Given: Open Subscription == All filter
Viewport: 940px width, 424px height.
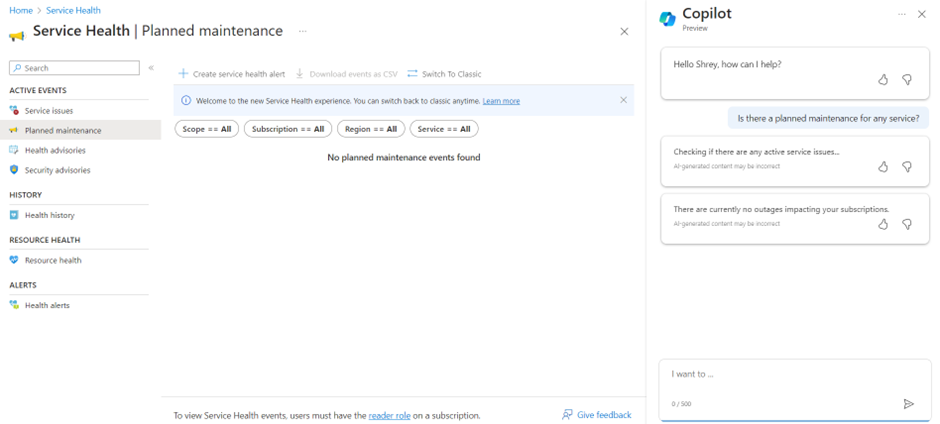Looking at the screenshot, I should pyautogui.click(x=288, y=129).
